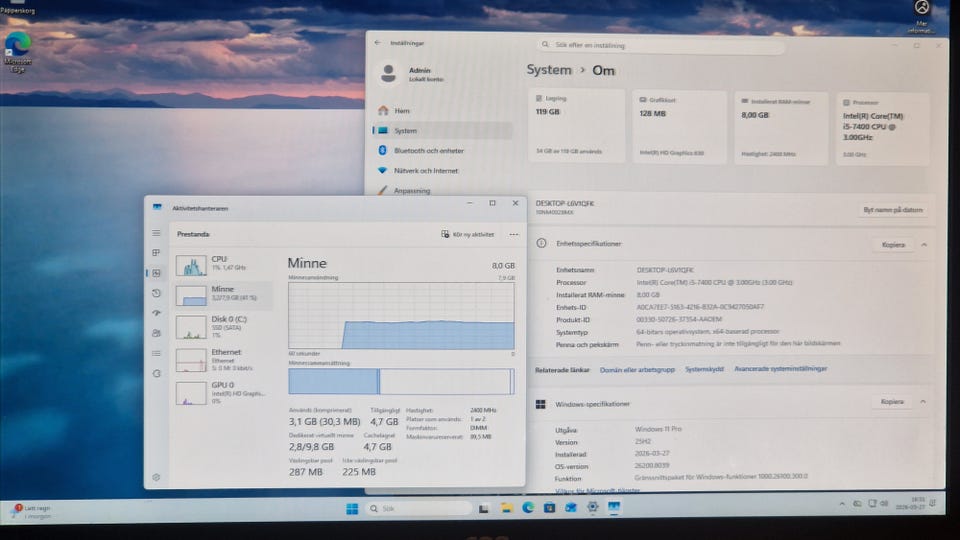Click the Windows Start button on taskbar

(x=352, y=509)
